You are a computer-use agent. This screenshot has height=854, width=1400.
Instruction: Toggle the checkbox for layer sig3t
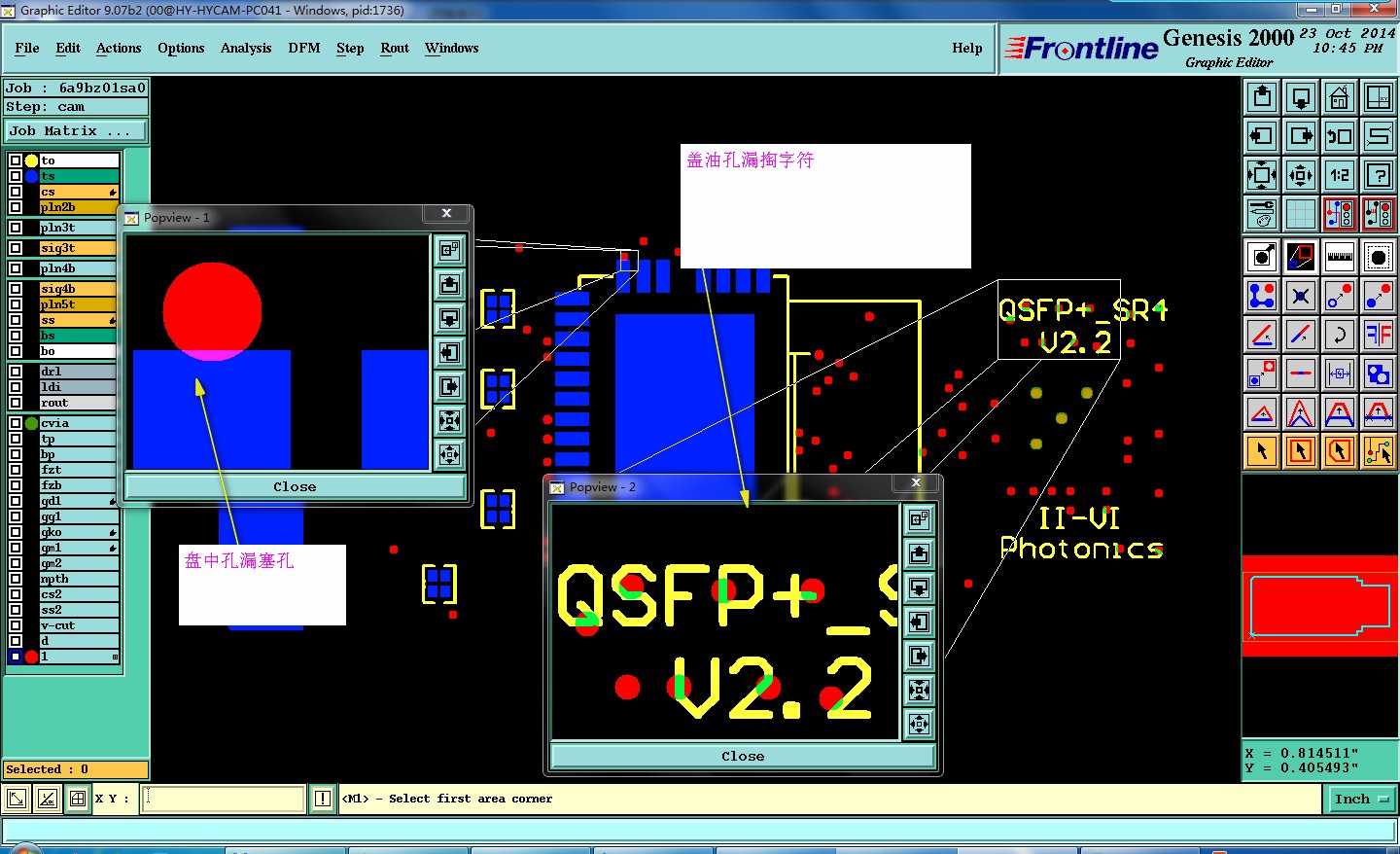point(16,248)
